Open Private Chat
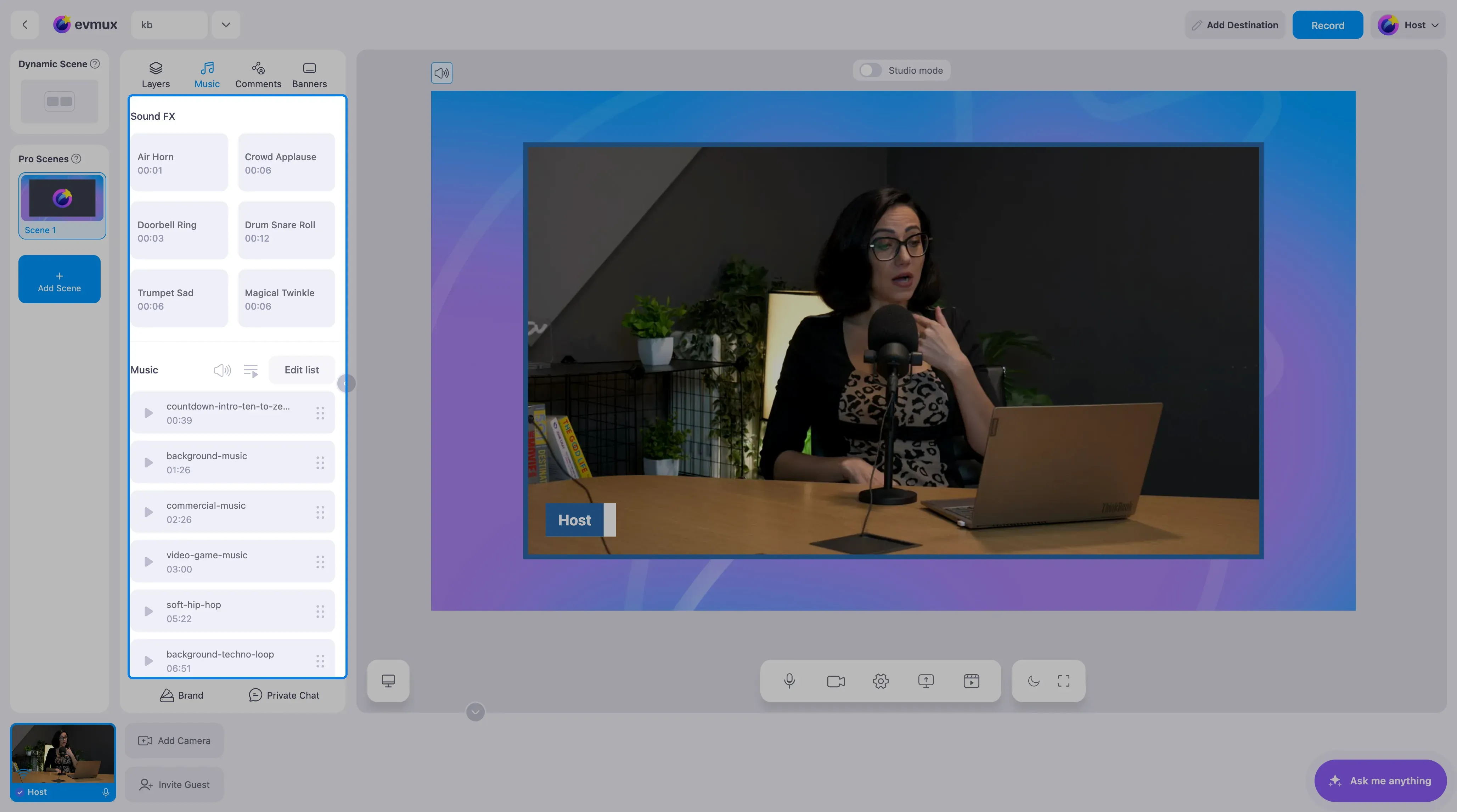Image resolution: width=1457 pixels, height=812 pixels. 284,695
